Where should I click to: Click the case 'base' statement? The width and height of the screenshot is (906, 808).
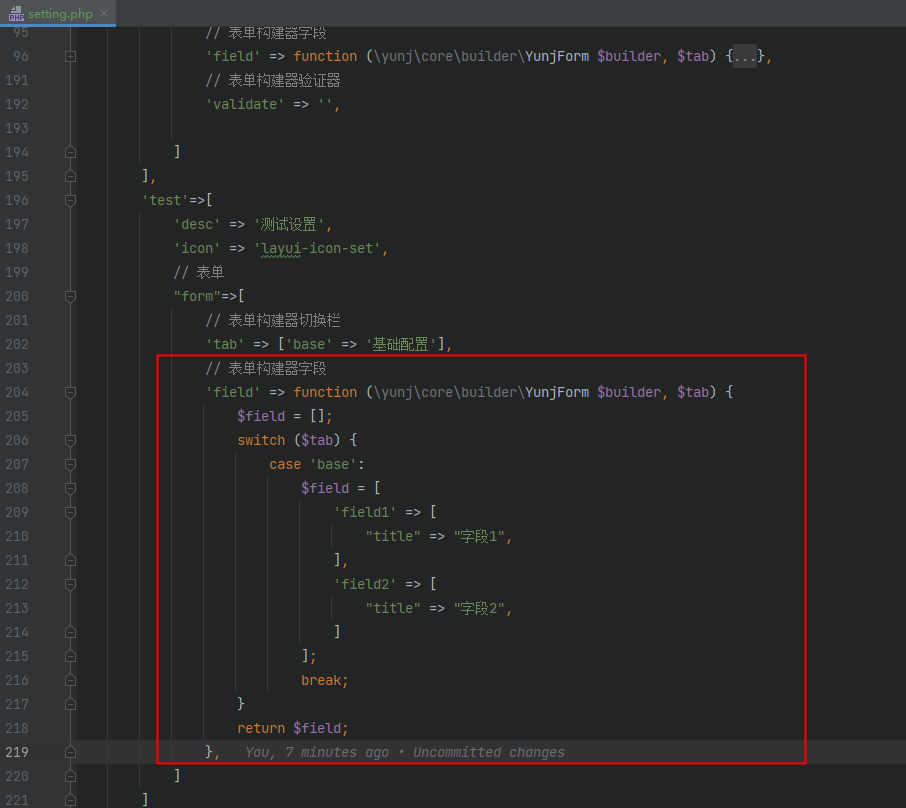(x=317, y=464)
